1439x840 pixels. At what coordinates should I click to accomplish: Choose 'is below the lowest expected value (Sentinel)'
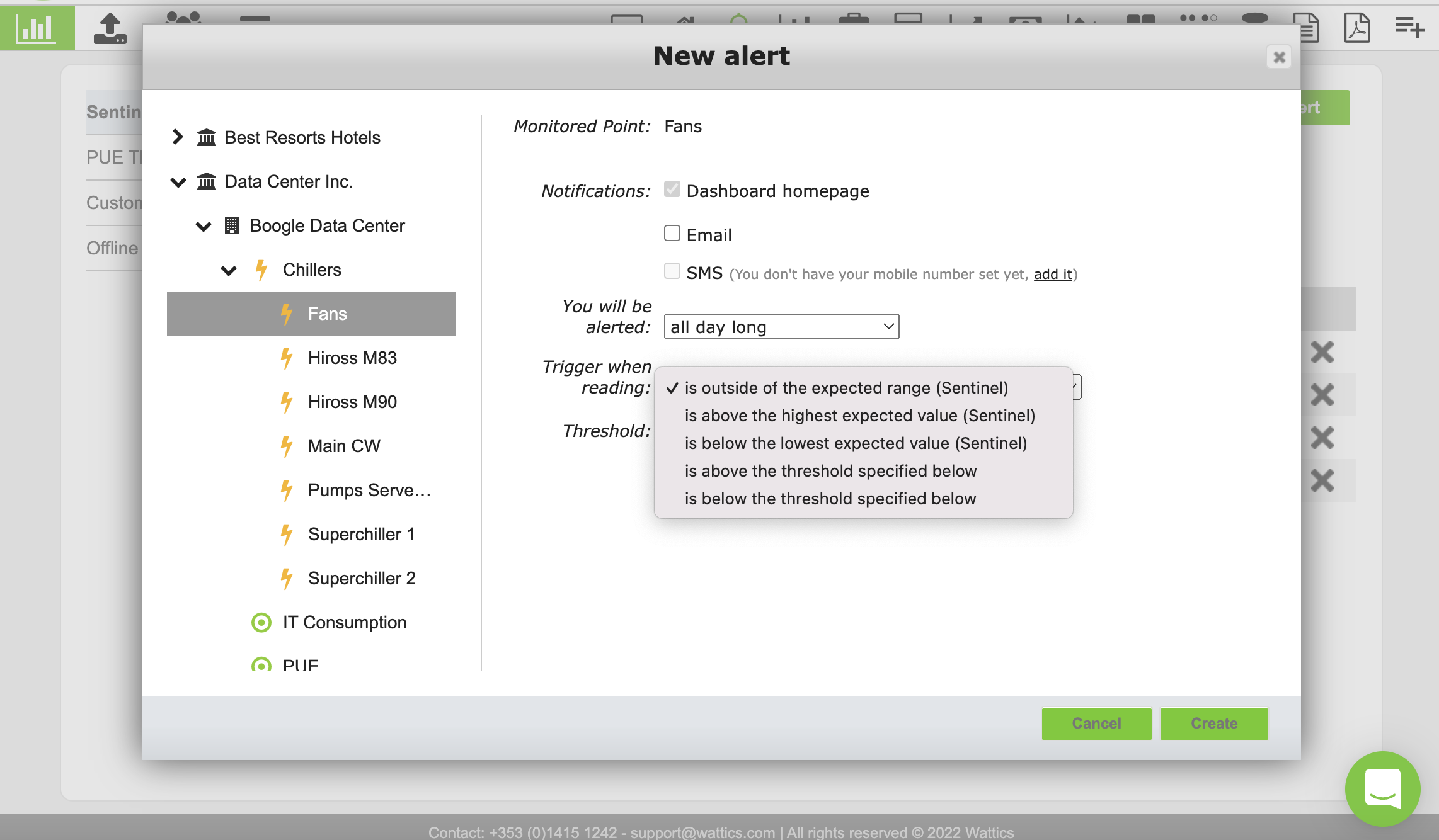click(856, 443)
